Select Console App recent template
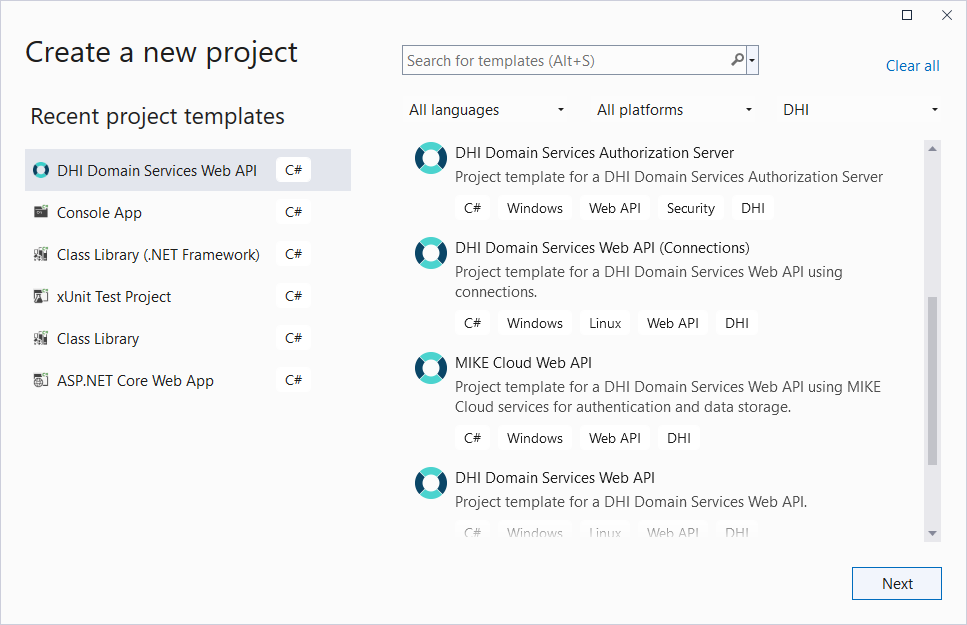This screenshot has width=967, height=625. tap(188, 212)
